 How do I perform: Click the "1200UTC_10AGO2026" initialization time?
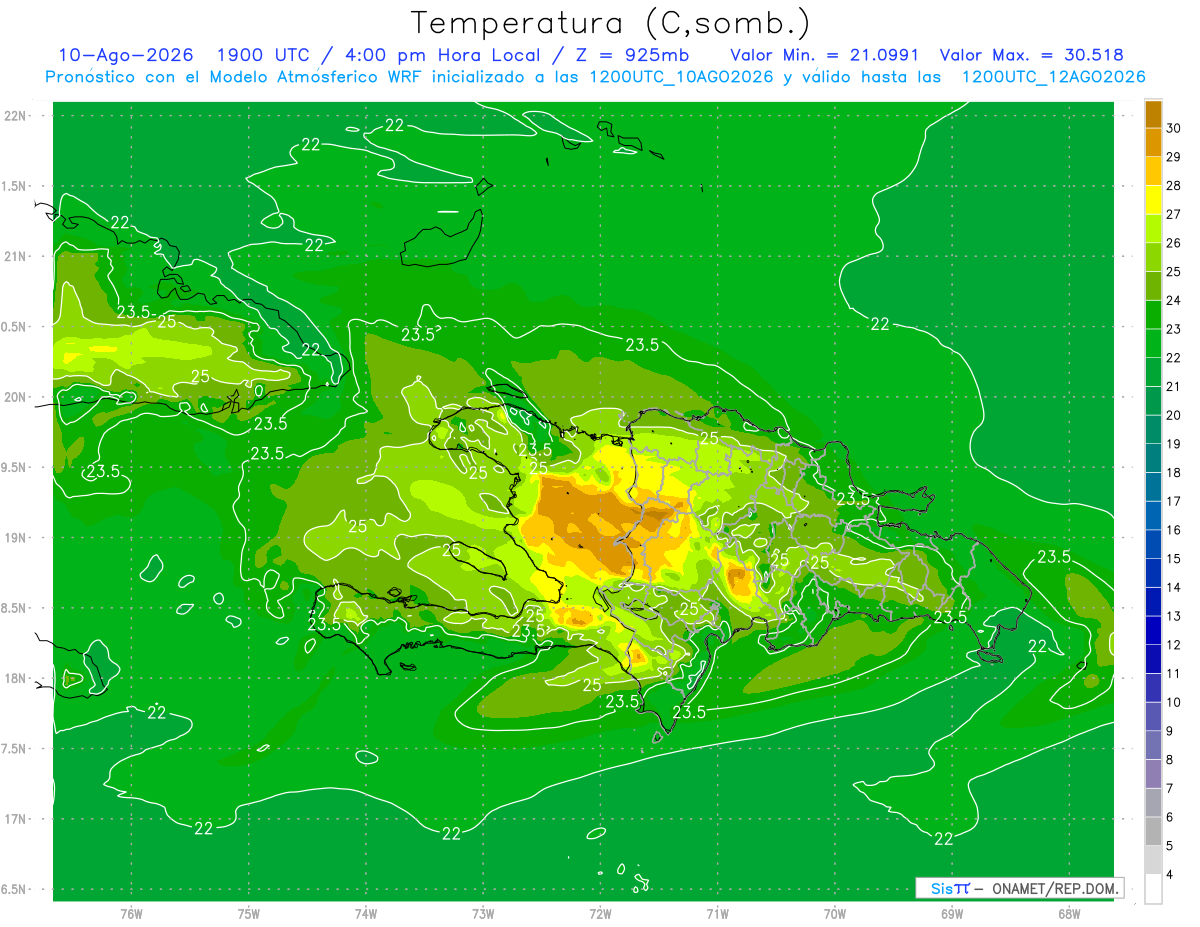click(680, 77)
